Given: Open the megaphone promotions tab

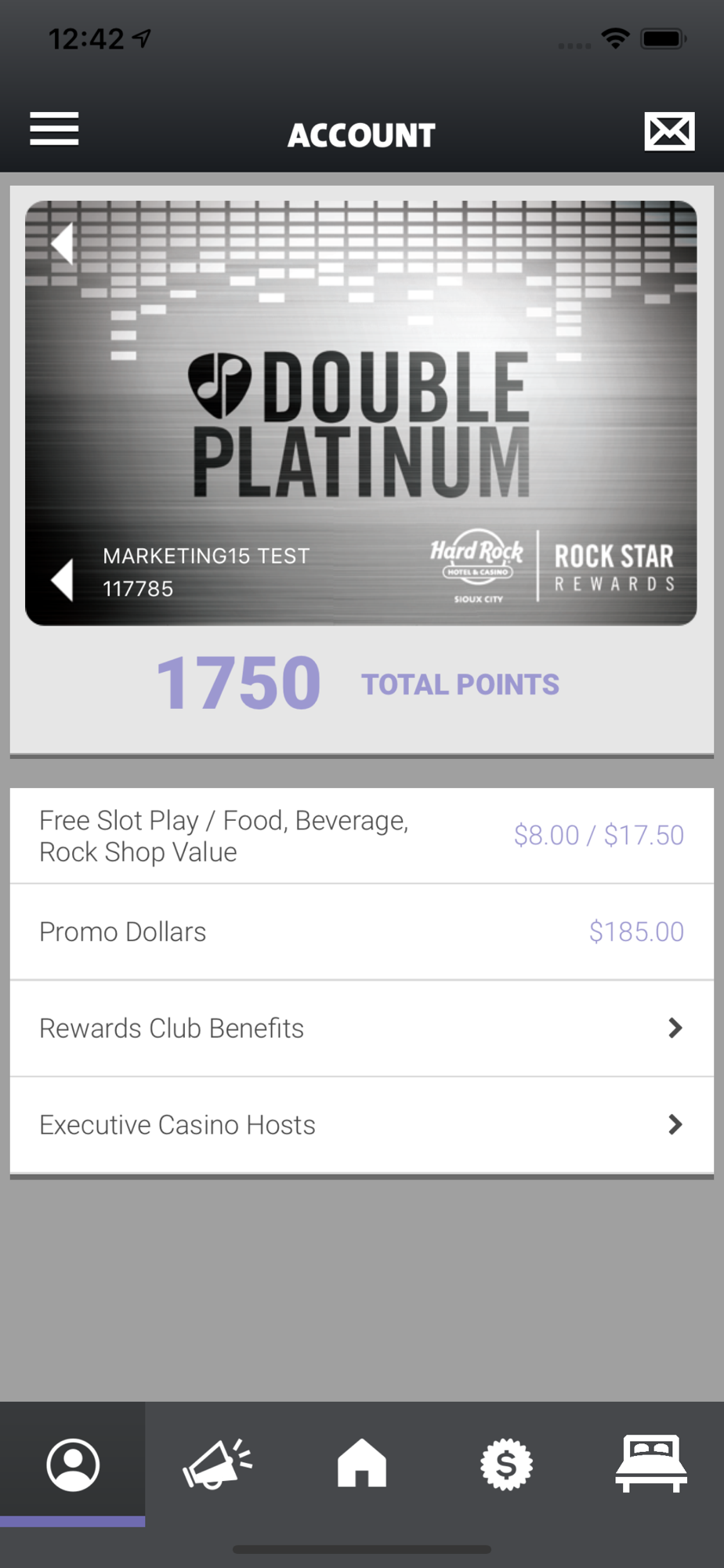Looking at the screenshot, I should [x=217, y=1464].
